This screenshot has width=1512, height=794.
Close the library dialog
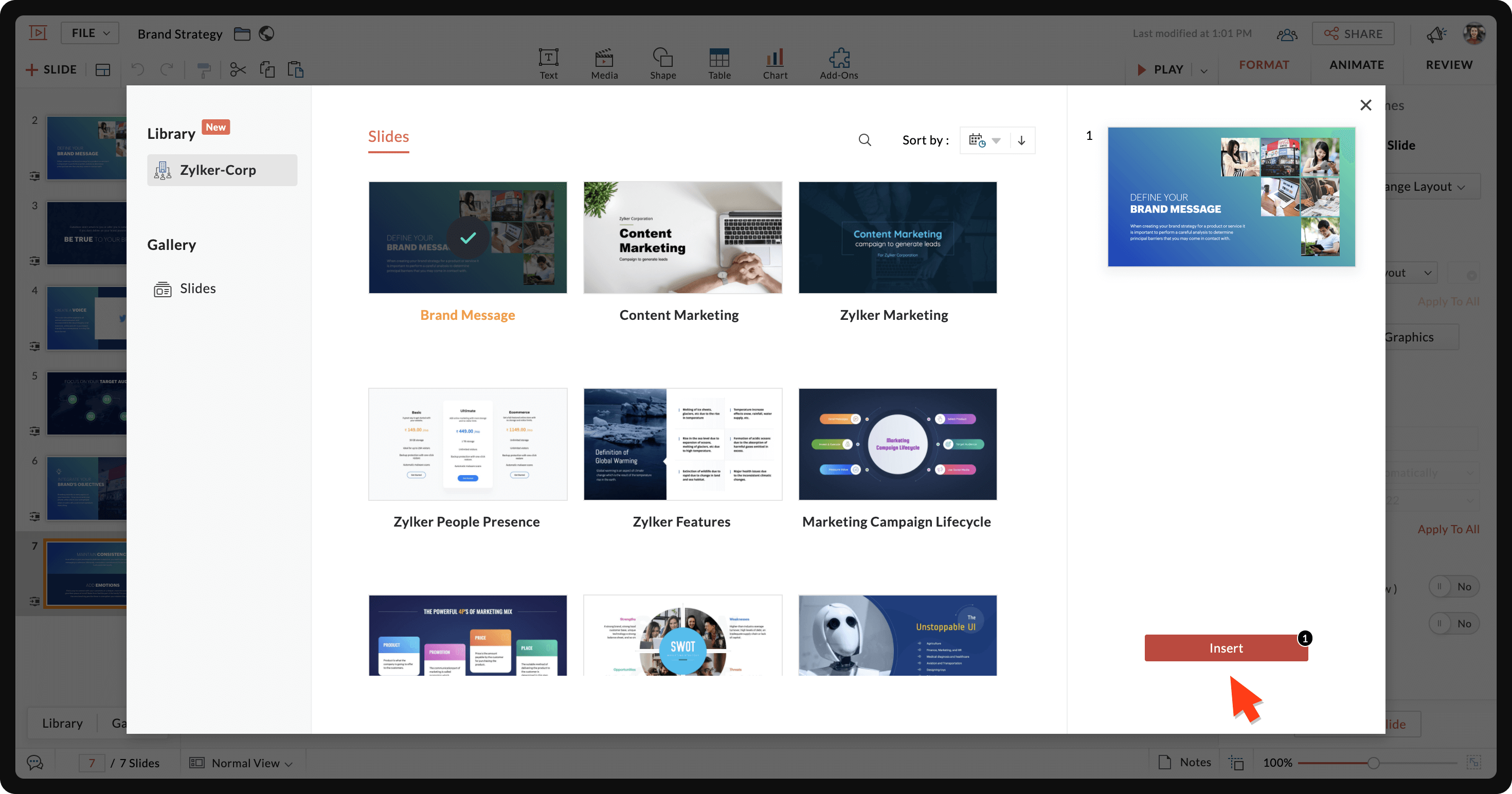tap(1366, 105)
